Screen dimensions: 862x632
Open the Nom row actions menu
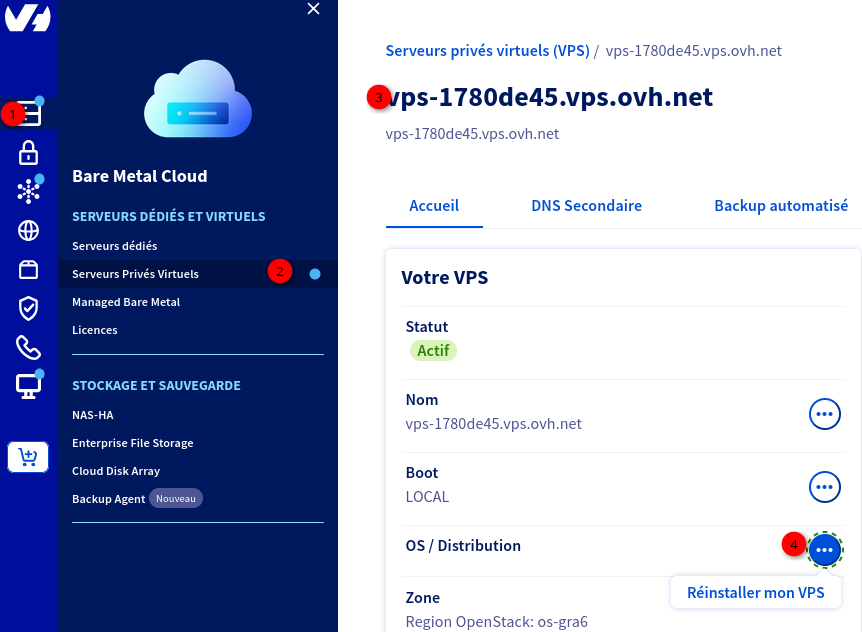(x=824, y=414)
